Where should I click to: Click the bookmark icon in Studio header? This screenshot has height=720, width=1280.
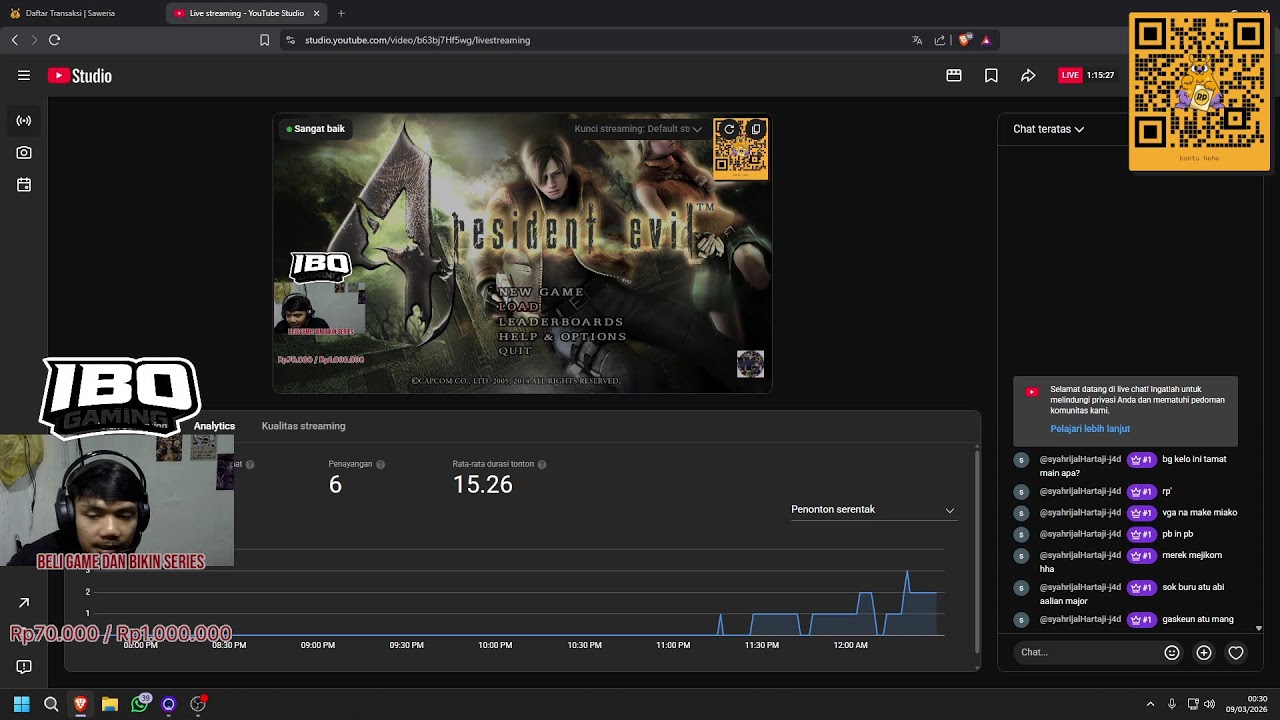click(991, 75)
